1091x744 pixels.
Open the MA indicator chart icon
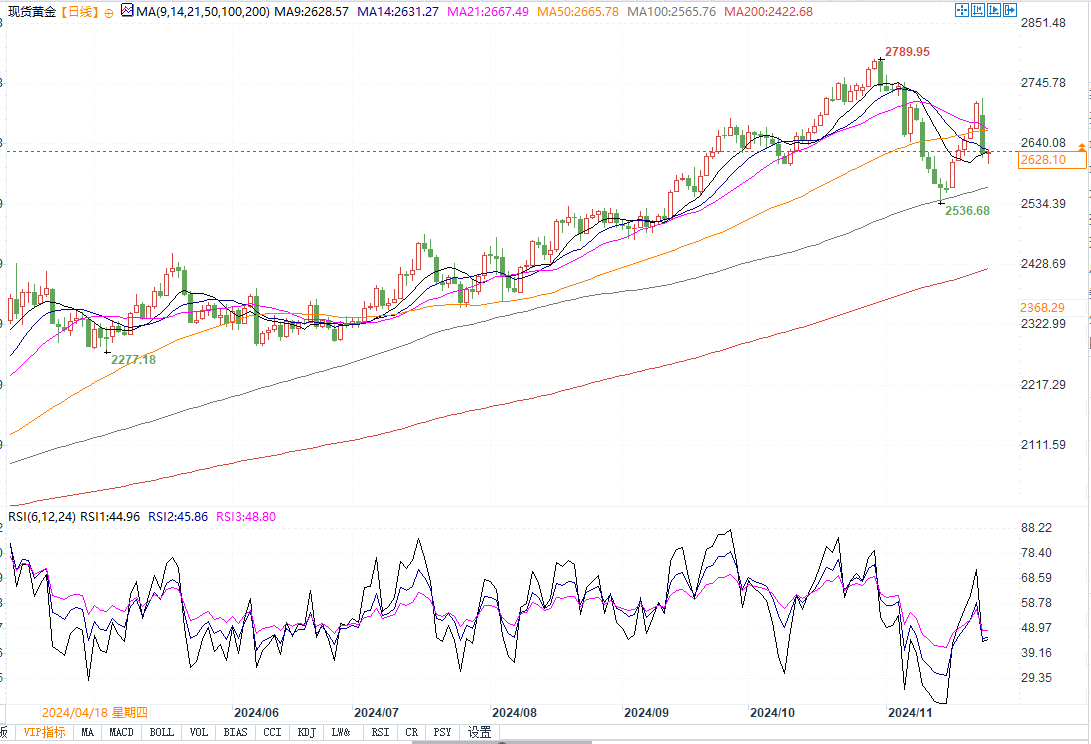pos(125,11)
